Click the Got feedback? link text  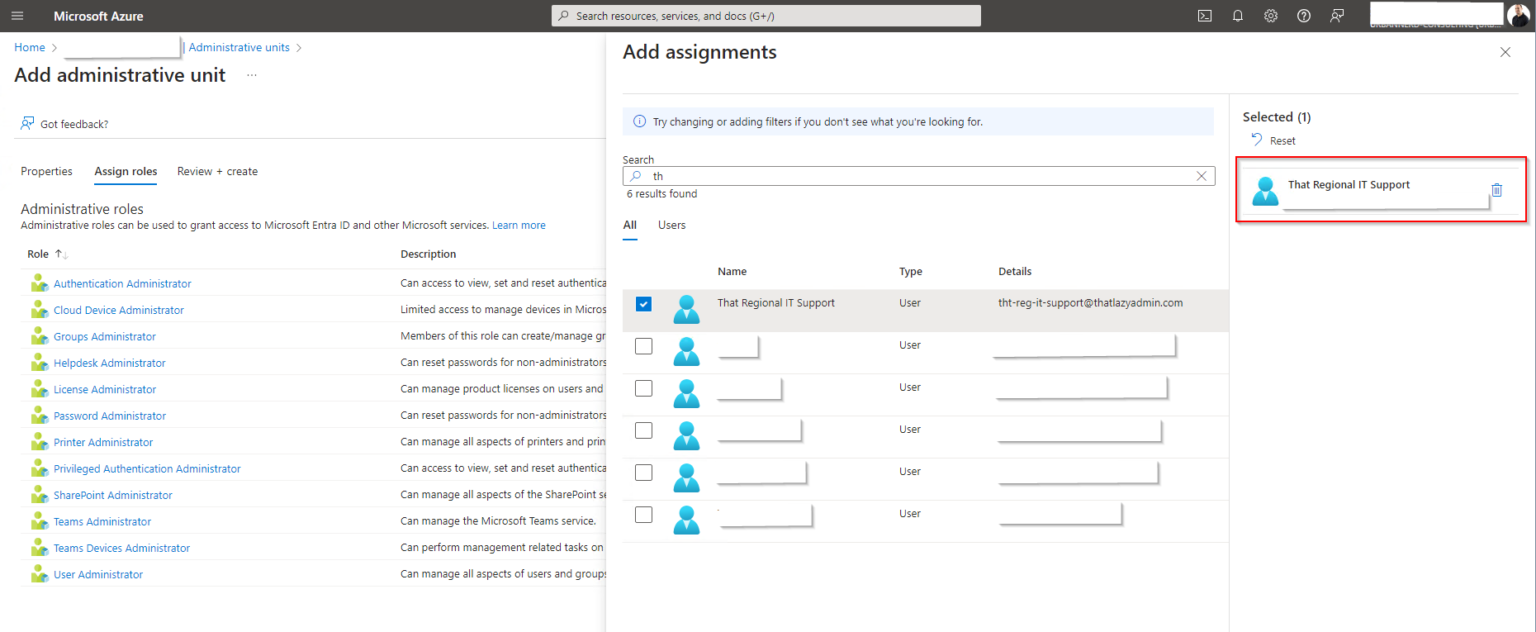[74, 124]
